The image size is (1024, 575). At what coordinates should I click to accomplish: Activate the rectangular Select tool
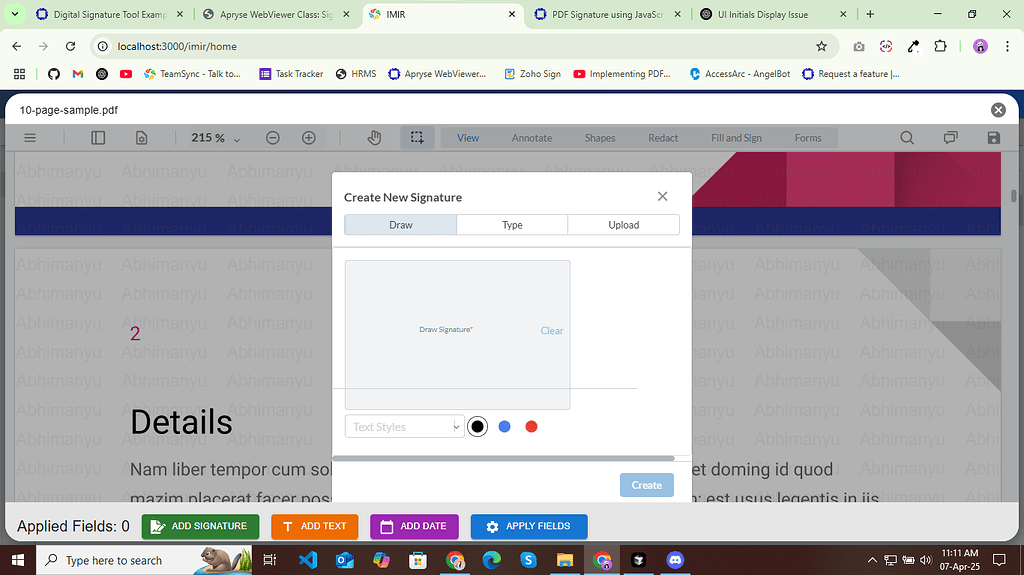(x=417, y=138)
